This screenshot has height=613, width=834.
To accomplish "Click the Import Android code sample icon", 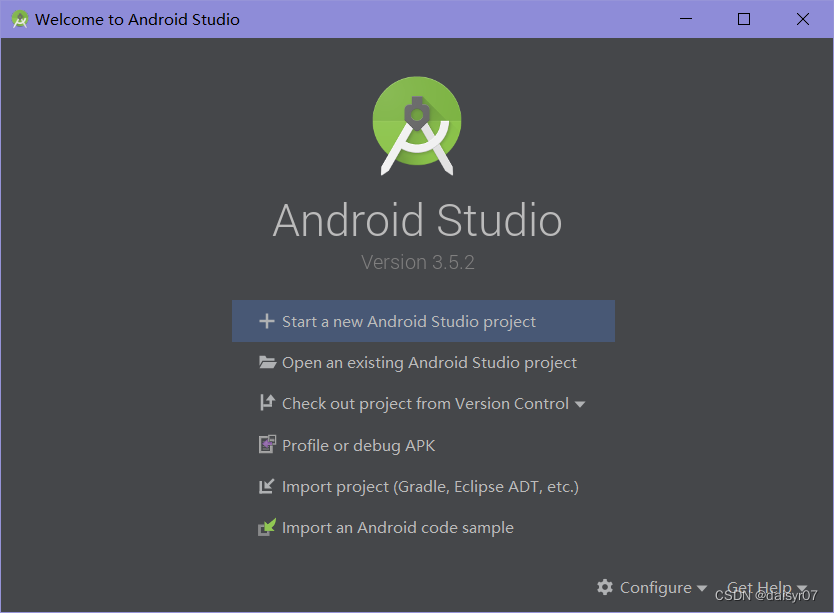I will pyautogui.click(x=267, y=527).
